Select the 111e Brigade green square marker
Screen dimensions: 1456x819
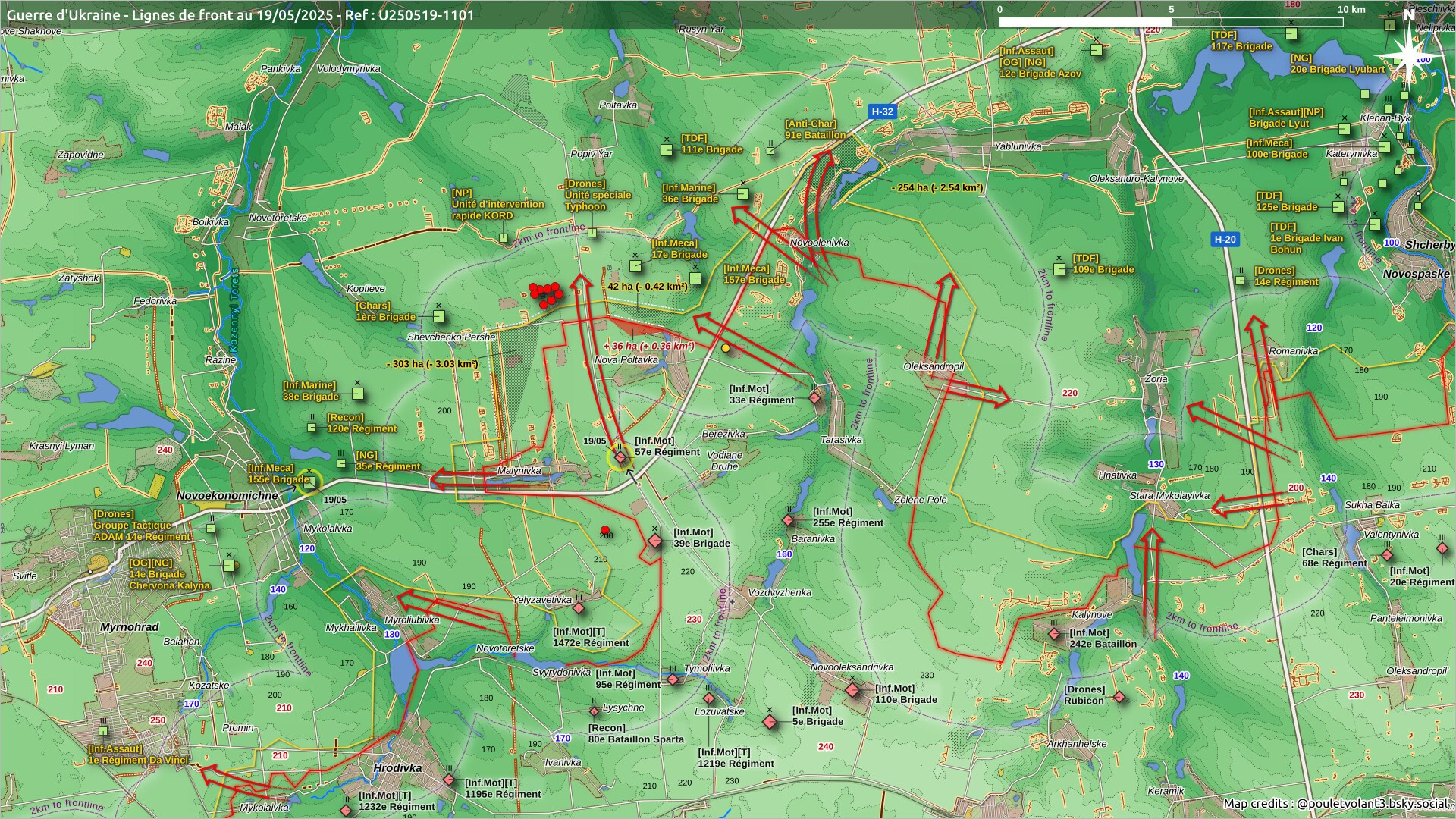(x=667, y=150)
